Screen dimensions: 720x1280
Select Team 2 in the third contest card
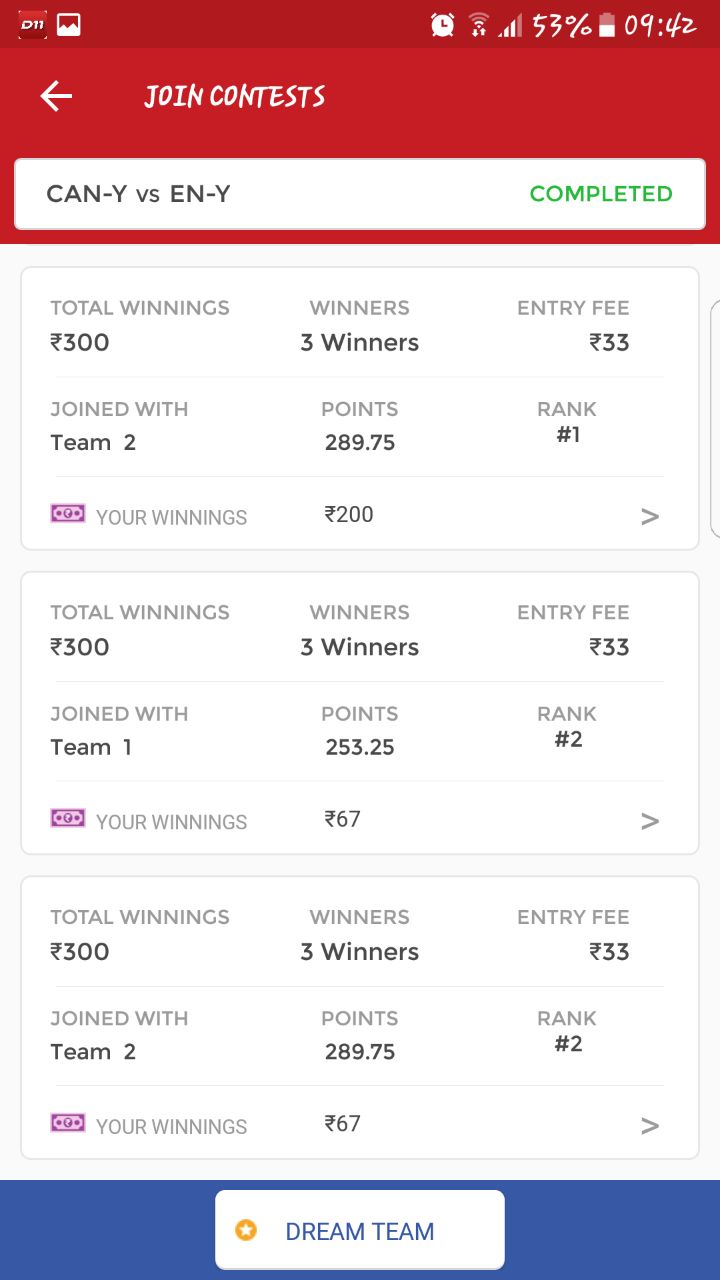pyautogui.click(x=93, y=1051)
